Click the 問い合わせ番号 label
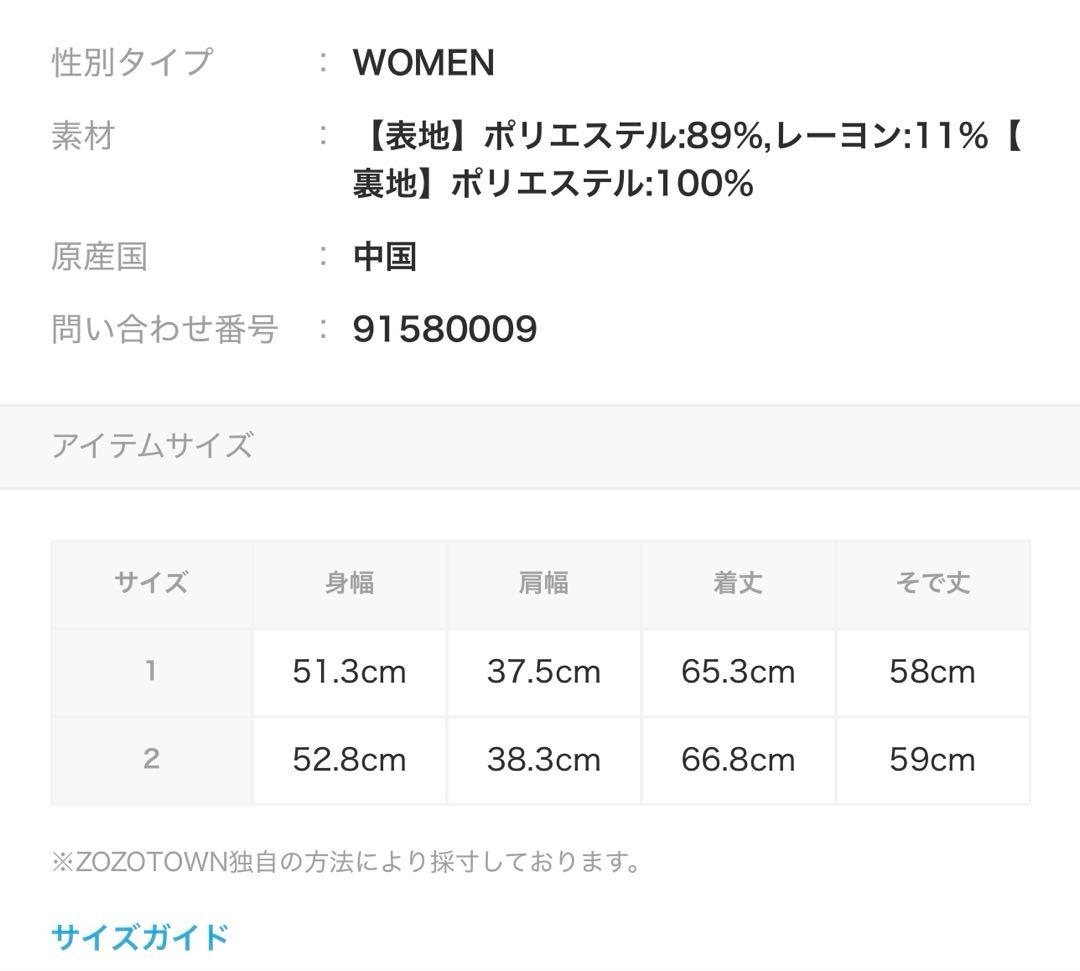1080x971 pixels. click(x=164, y=329)
